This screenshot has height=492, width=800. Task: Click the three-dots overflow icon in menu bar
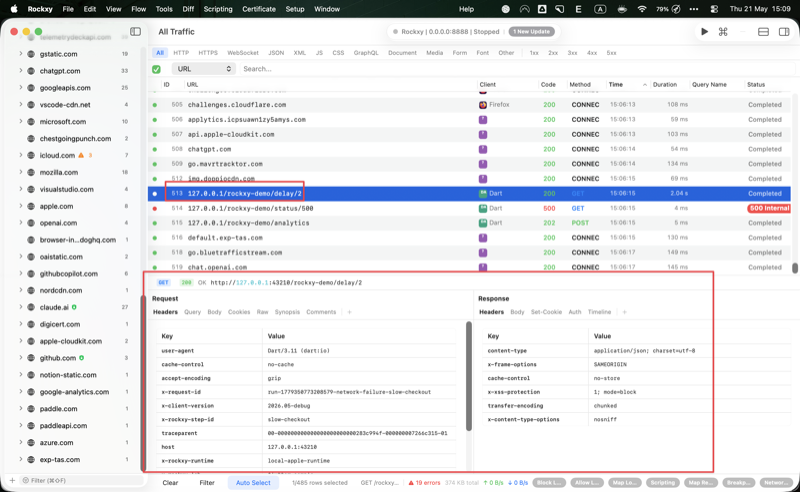pyautogui.click(x=694, y=9)
